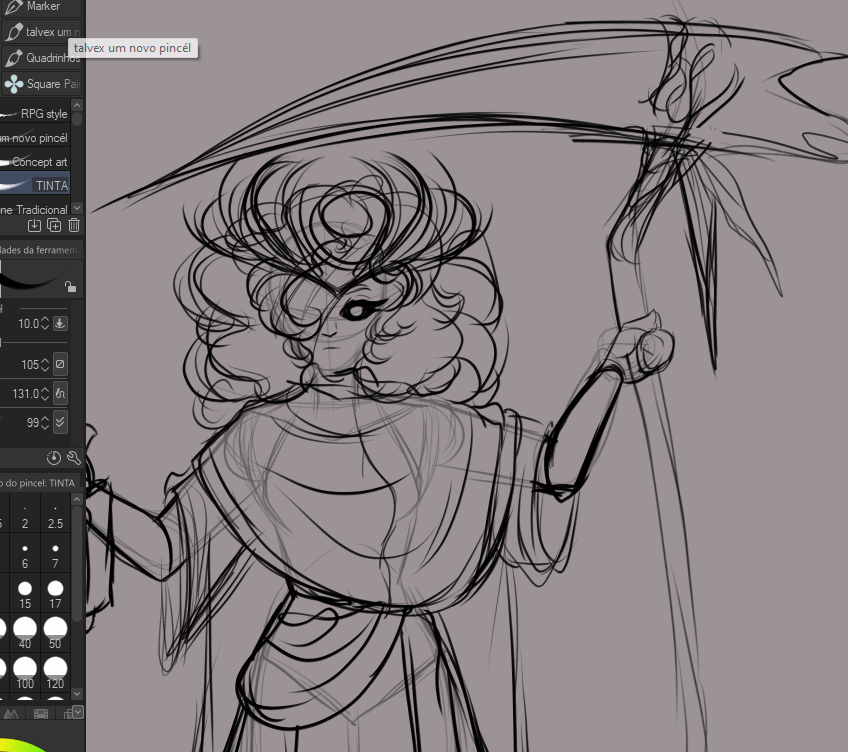Viewport: 848px width, 752px height.
Task: Expand the double chevron beside 99
Action: click(x=60, y=422)
